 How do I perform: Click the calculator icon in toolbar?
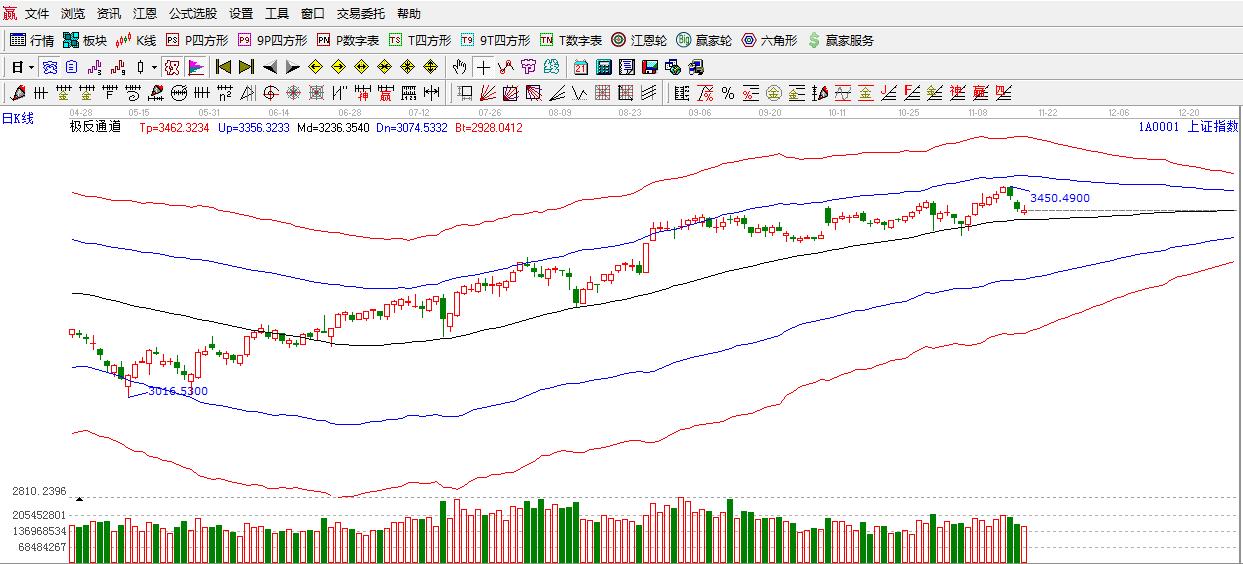pyautogui.click(x=604, y=67)
